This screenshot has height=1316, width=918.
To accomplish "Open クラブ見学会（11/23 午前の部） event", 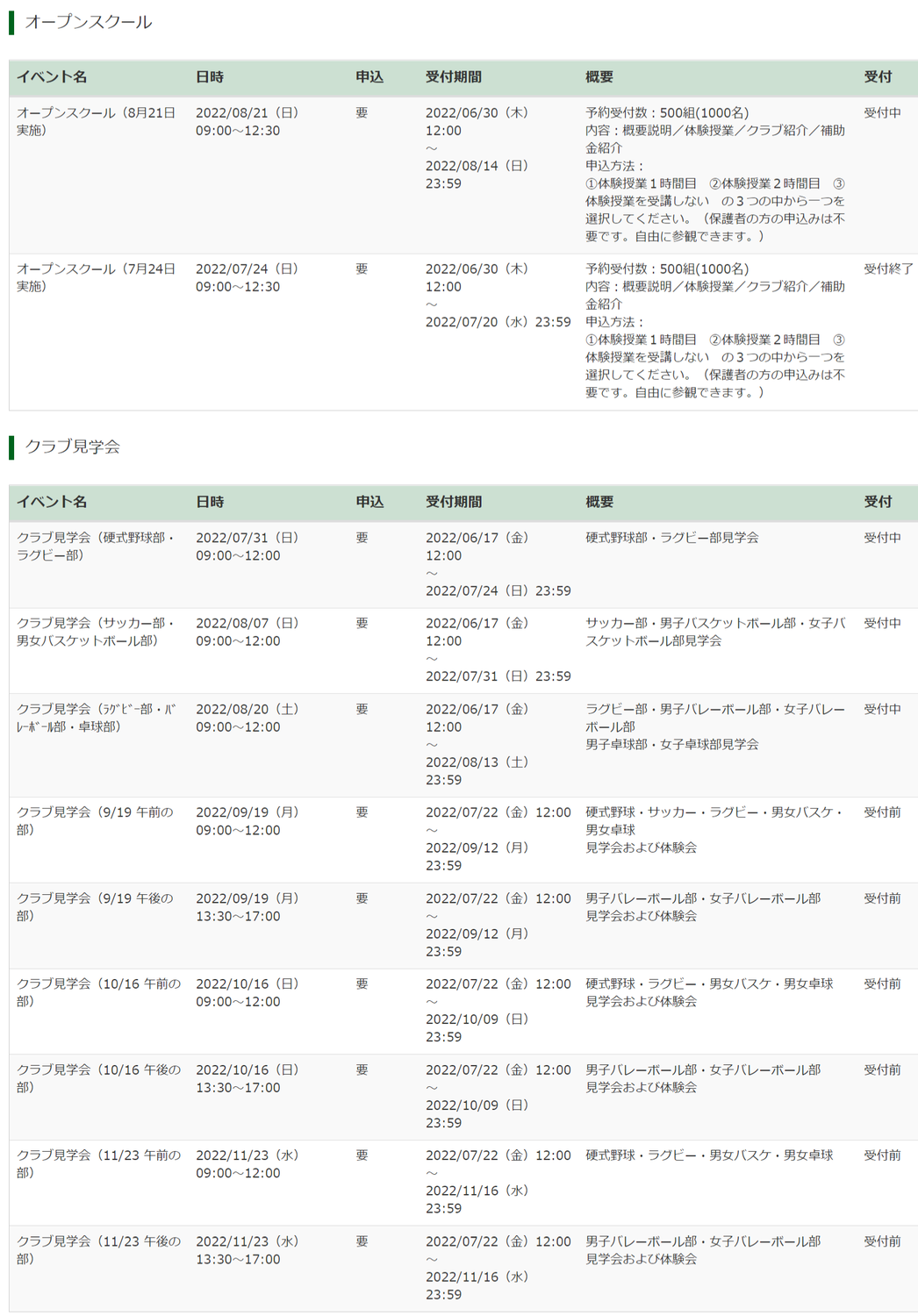I will pyautogui.click(x=98, y=1163).
